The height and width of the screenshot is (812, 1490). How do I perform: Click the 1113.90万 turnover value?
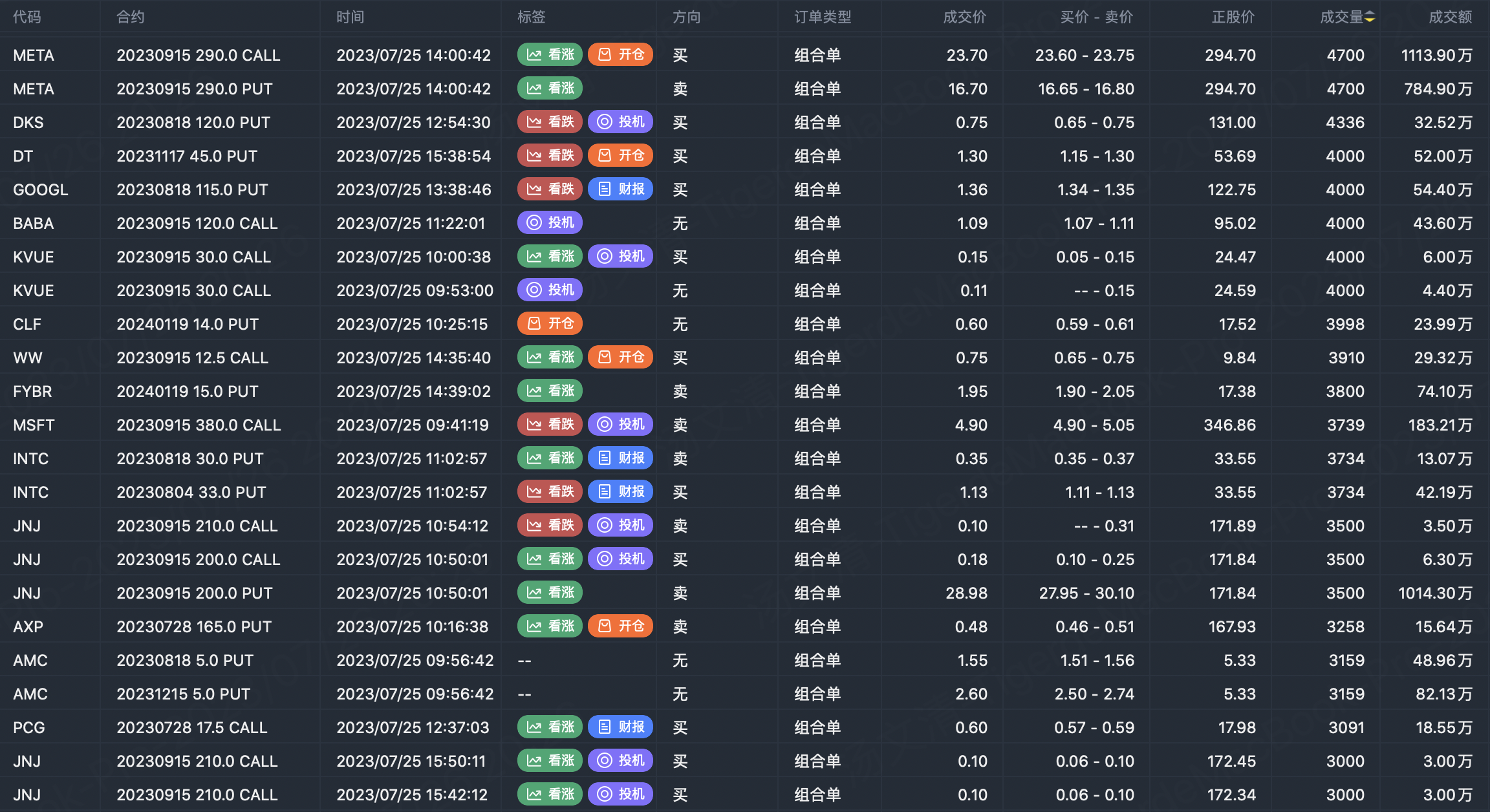point(1436,55)
